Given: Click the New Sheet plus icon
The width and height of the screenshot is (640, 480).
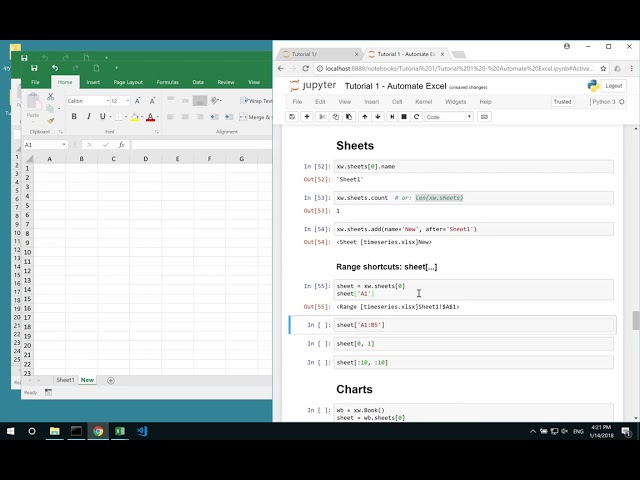Looking at the screenshot, I should [x=111, y=380].
